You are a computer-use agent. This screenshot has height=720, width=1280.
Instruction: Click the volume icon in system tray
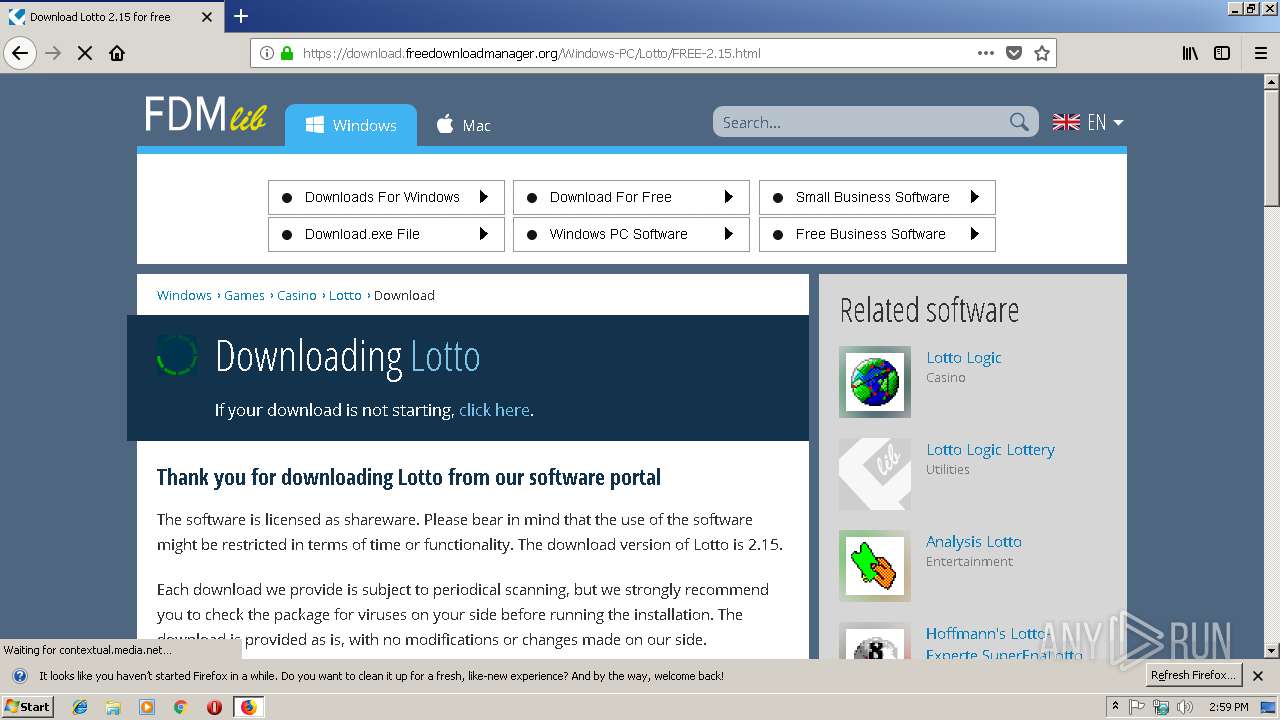coord(1185,707)
